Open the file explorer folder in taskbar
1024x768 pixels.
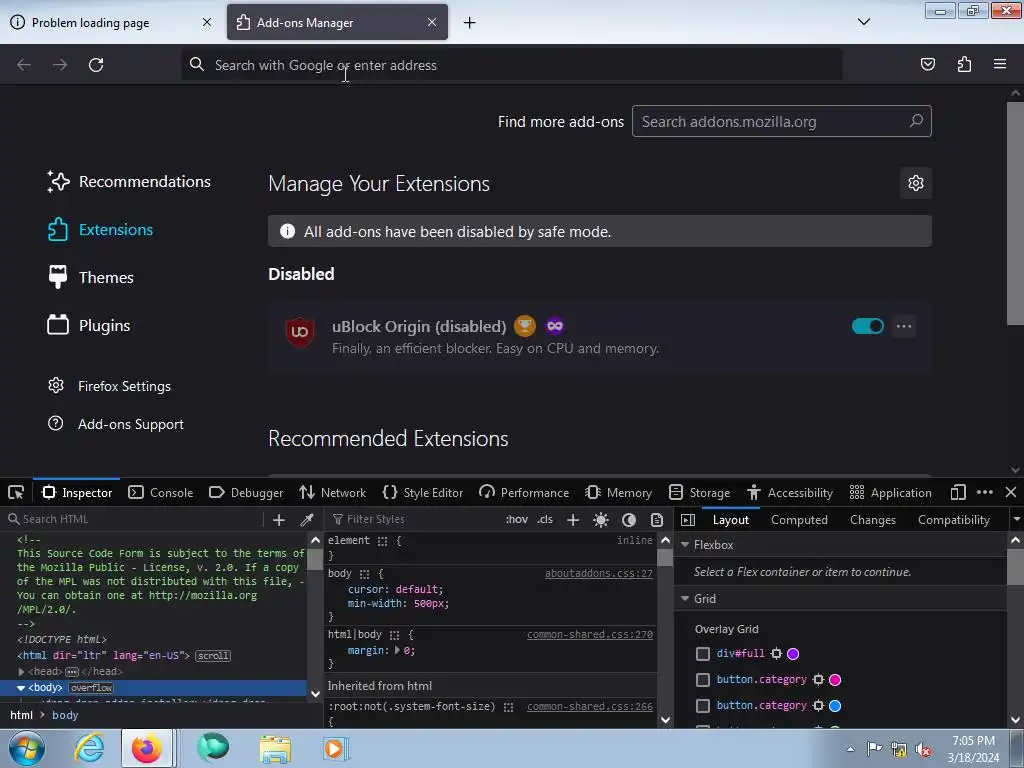pyautogui.click(x=275, y=748)
